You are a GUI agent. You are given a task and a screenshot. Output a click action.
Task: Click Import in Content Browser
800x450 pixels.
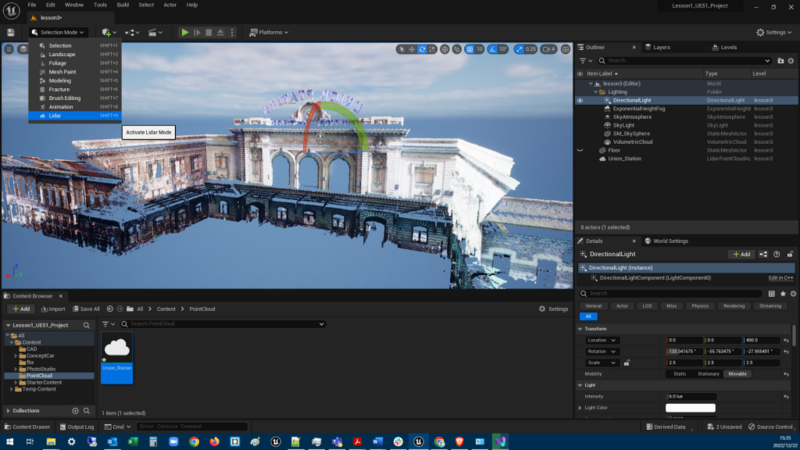(x=53, y=309)
